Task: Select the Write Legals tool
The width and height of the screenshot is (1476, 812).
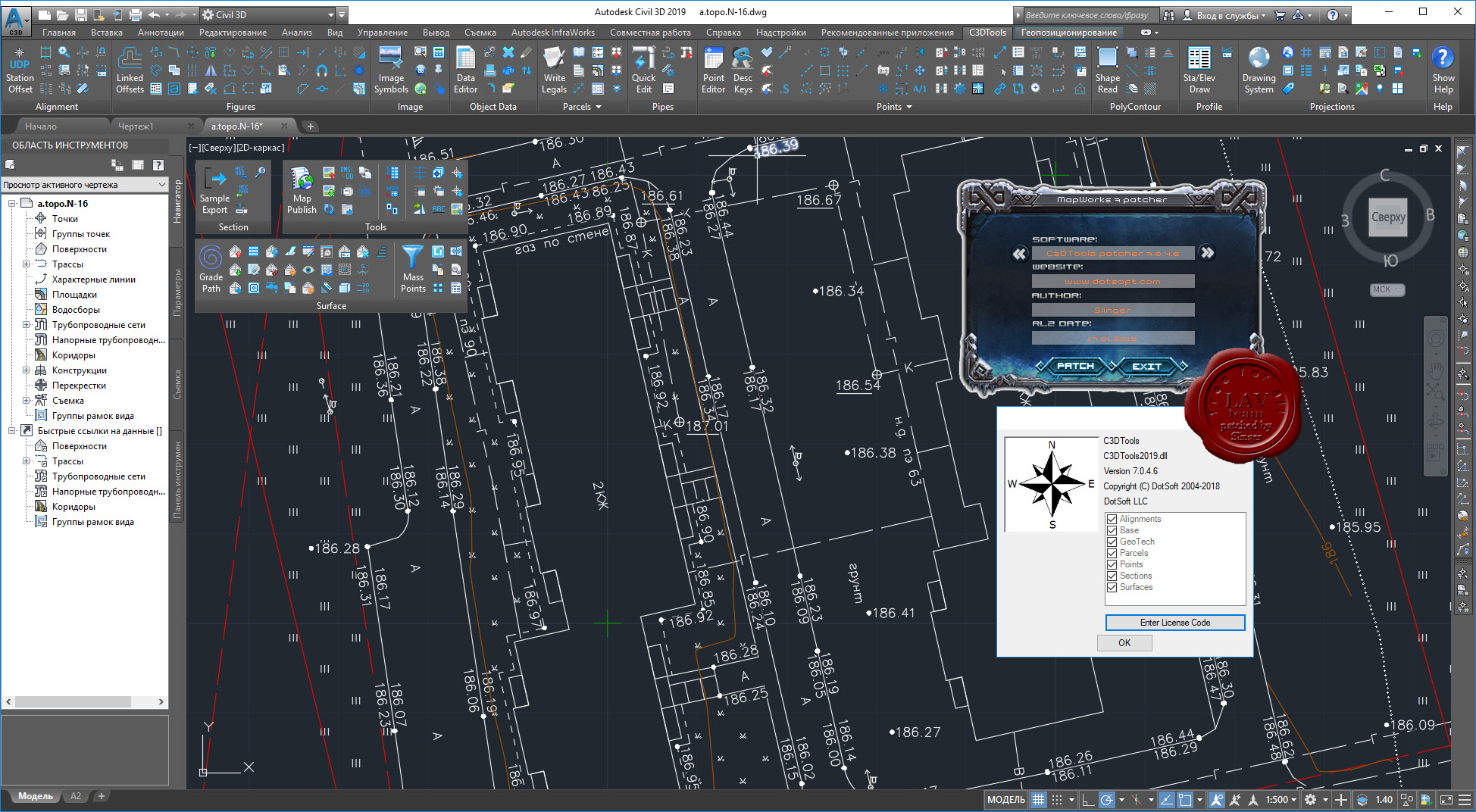Action: (554, 70)
